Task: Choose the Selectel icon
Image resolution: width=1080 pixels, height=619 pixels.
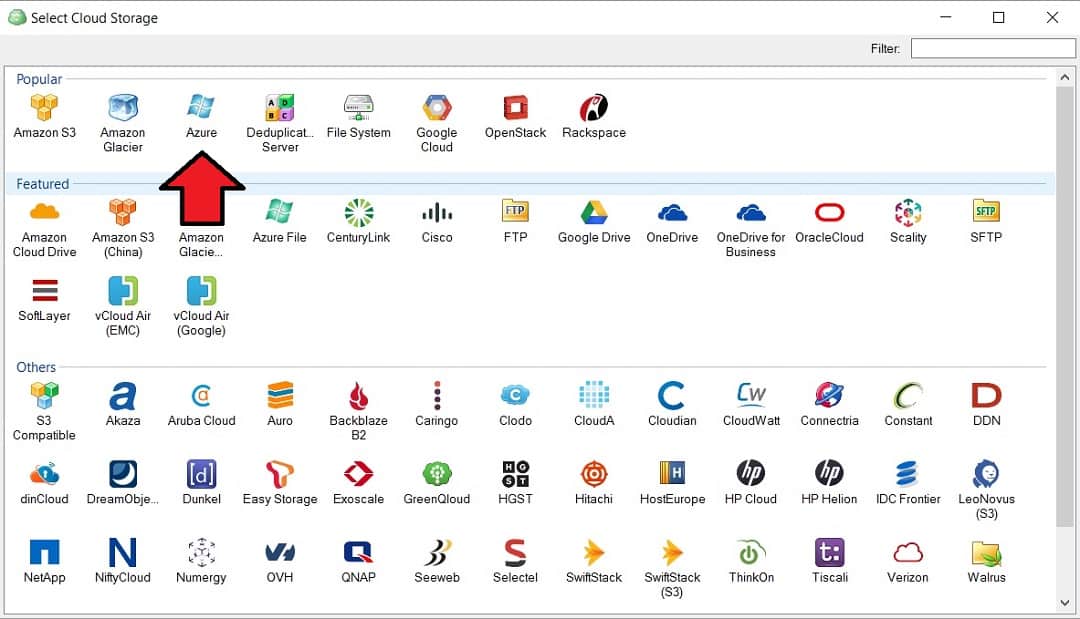Action: pyautogui.click(x=515, y=553)
